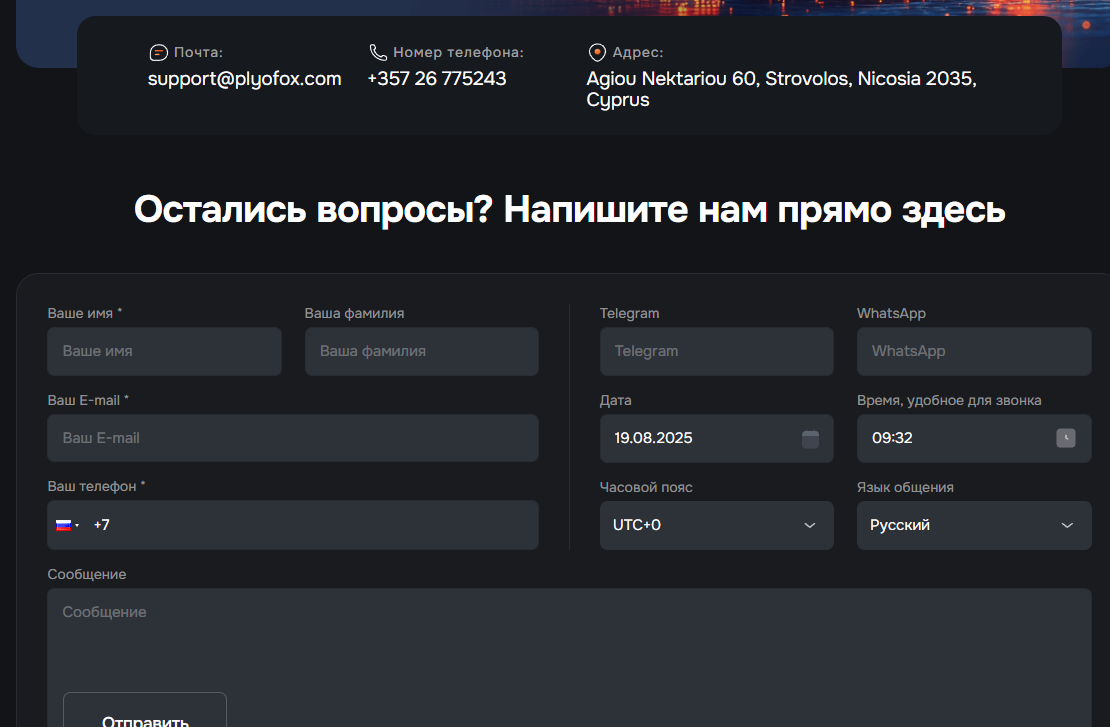Click the Russian flag country selector
This screenshot has height=727, width=1110.
click(67, 525)
